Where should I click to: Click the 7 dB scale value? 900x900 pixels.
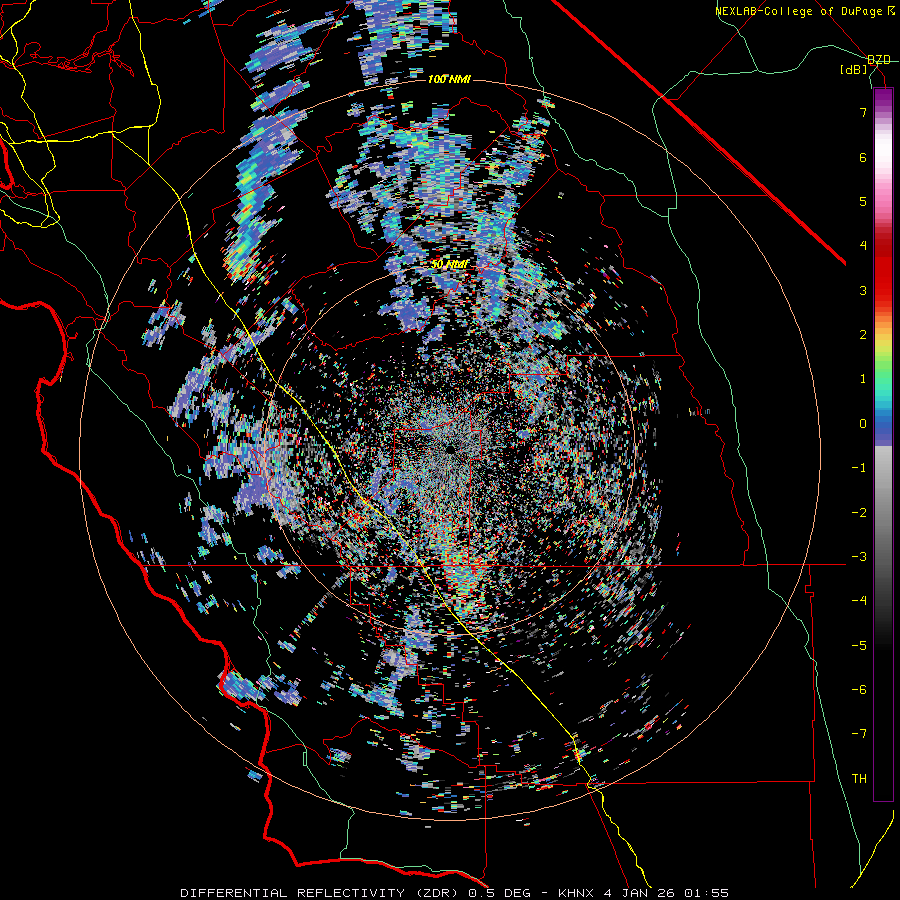click(863, 112)
